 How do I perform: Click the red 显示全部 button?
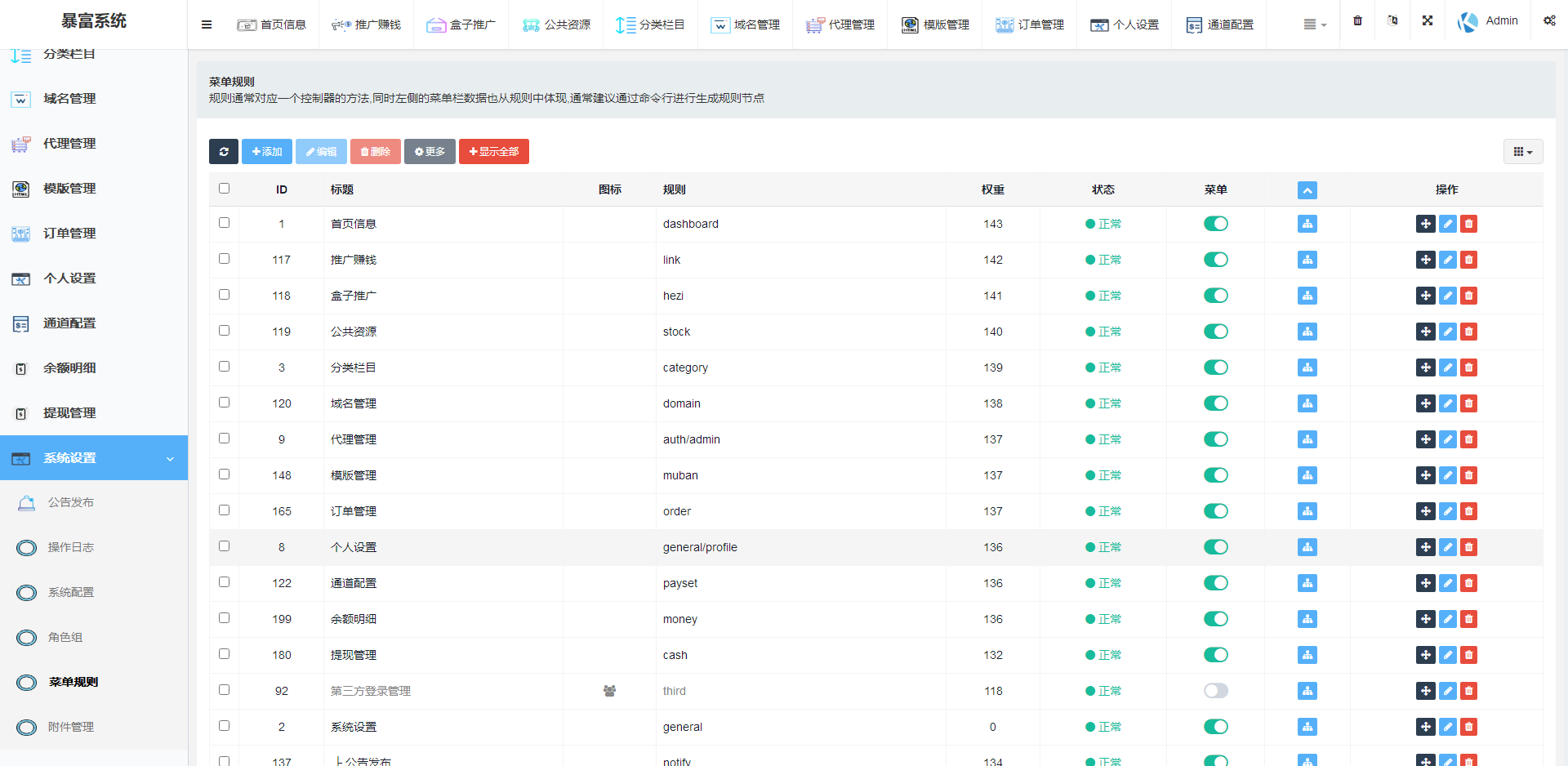(x=493, y=152)
